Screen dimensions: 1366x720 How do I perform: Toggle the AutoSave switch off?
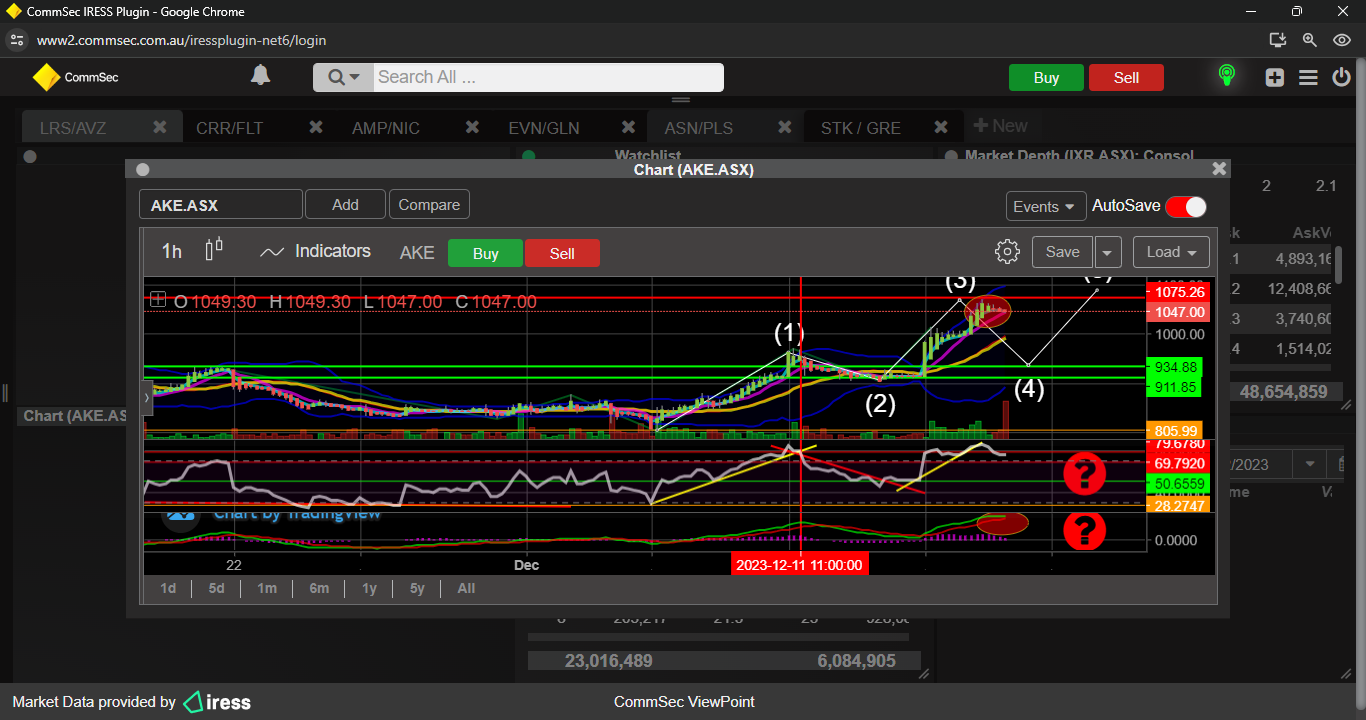tap(1186, 206)
